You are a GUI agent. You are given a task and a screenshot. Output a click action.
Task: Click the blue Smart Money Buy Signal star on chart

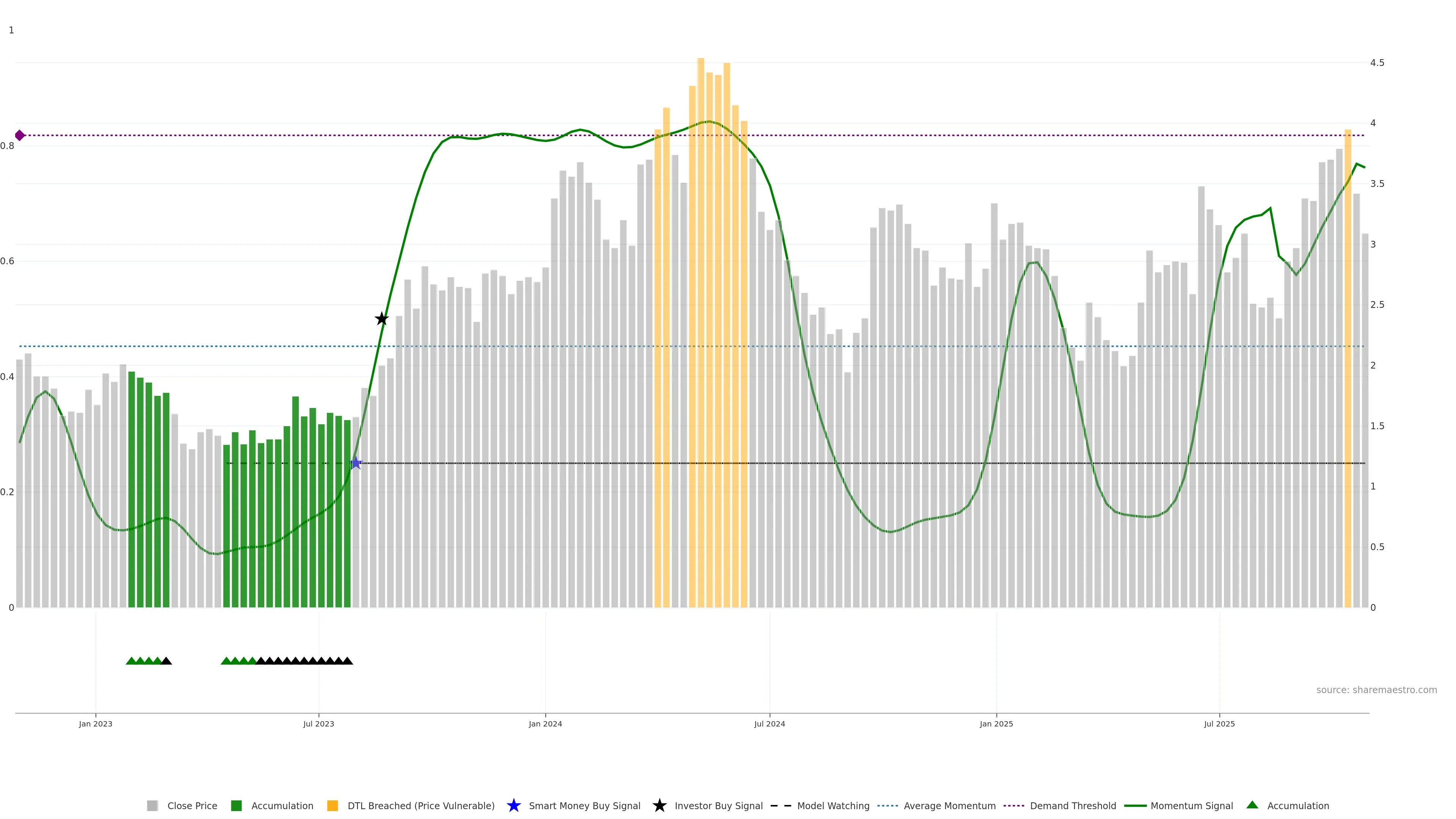356,463
